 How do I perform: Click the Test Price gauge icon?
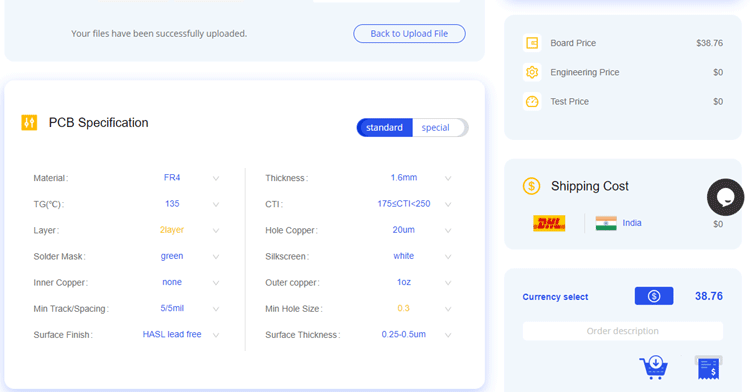(532, 101)
